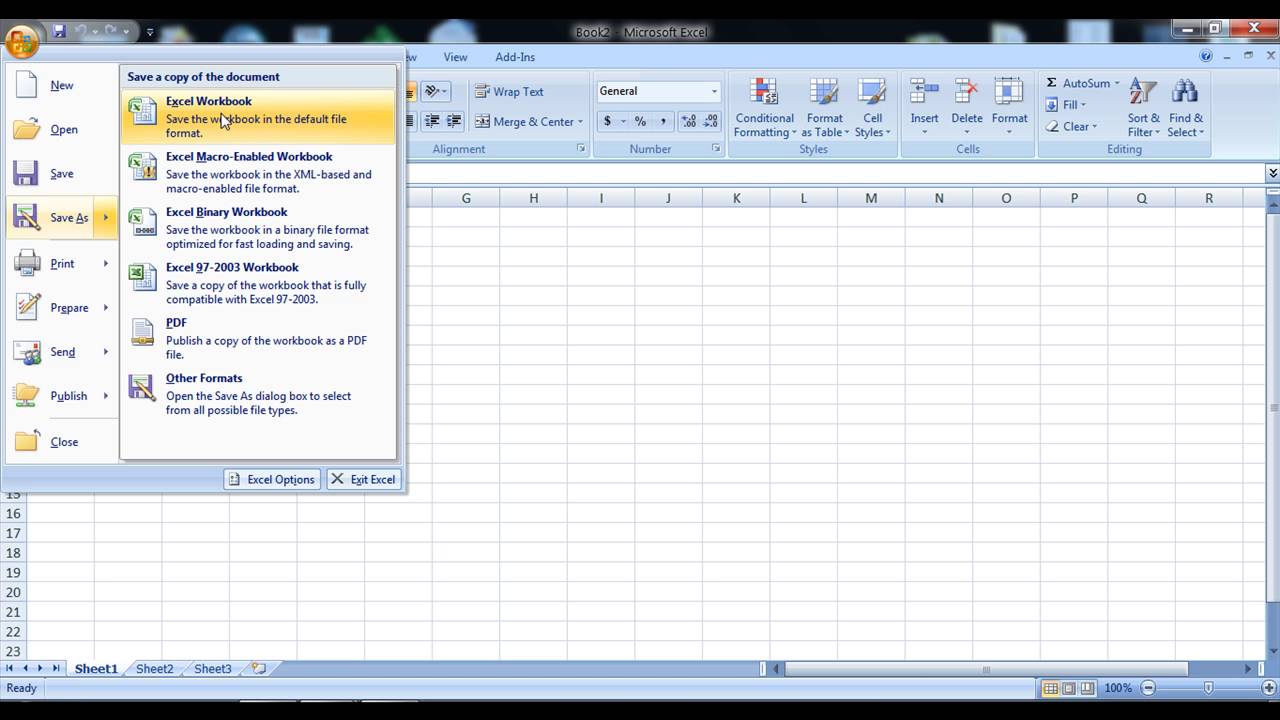The height and width of the screenshot is (720, 1280).
Task: Click Merge & Center button
Action: point(524,121)
